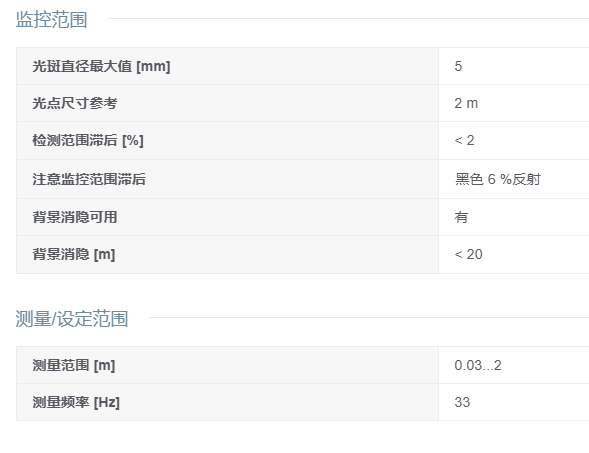Click divider line beside 监控范围 heading
The image size is (589, 453).
(x=349, y=18)
